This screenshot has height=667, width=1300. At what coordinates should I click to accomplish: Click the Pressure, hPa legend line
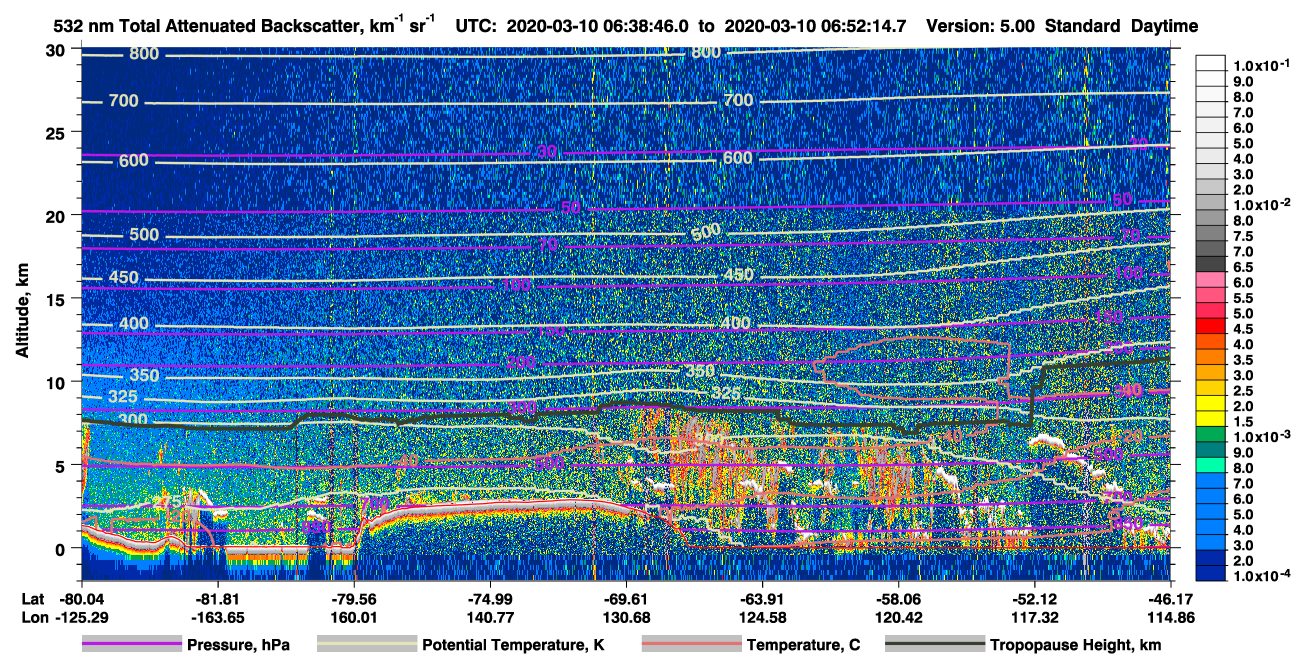[131, 645]
